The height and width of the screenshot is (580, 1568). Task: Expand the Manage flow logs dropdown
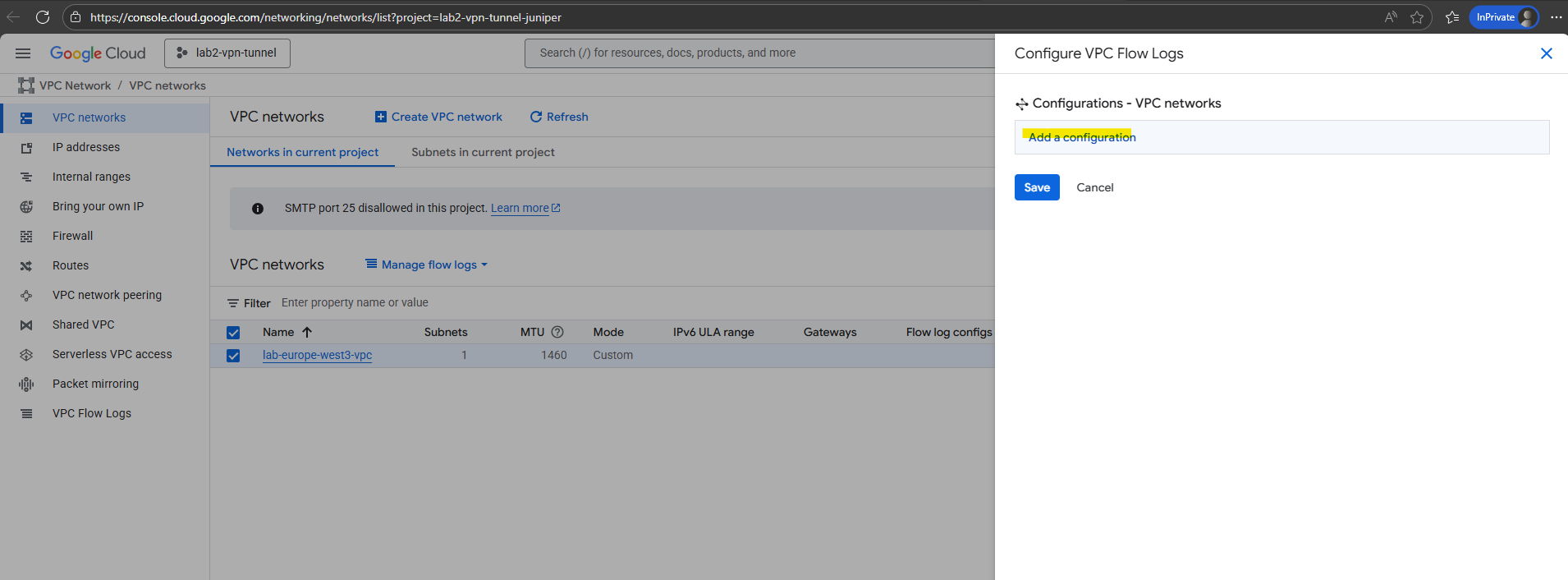(427, 265)
